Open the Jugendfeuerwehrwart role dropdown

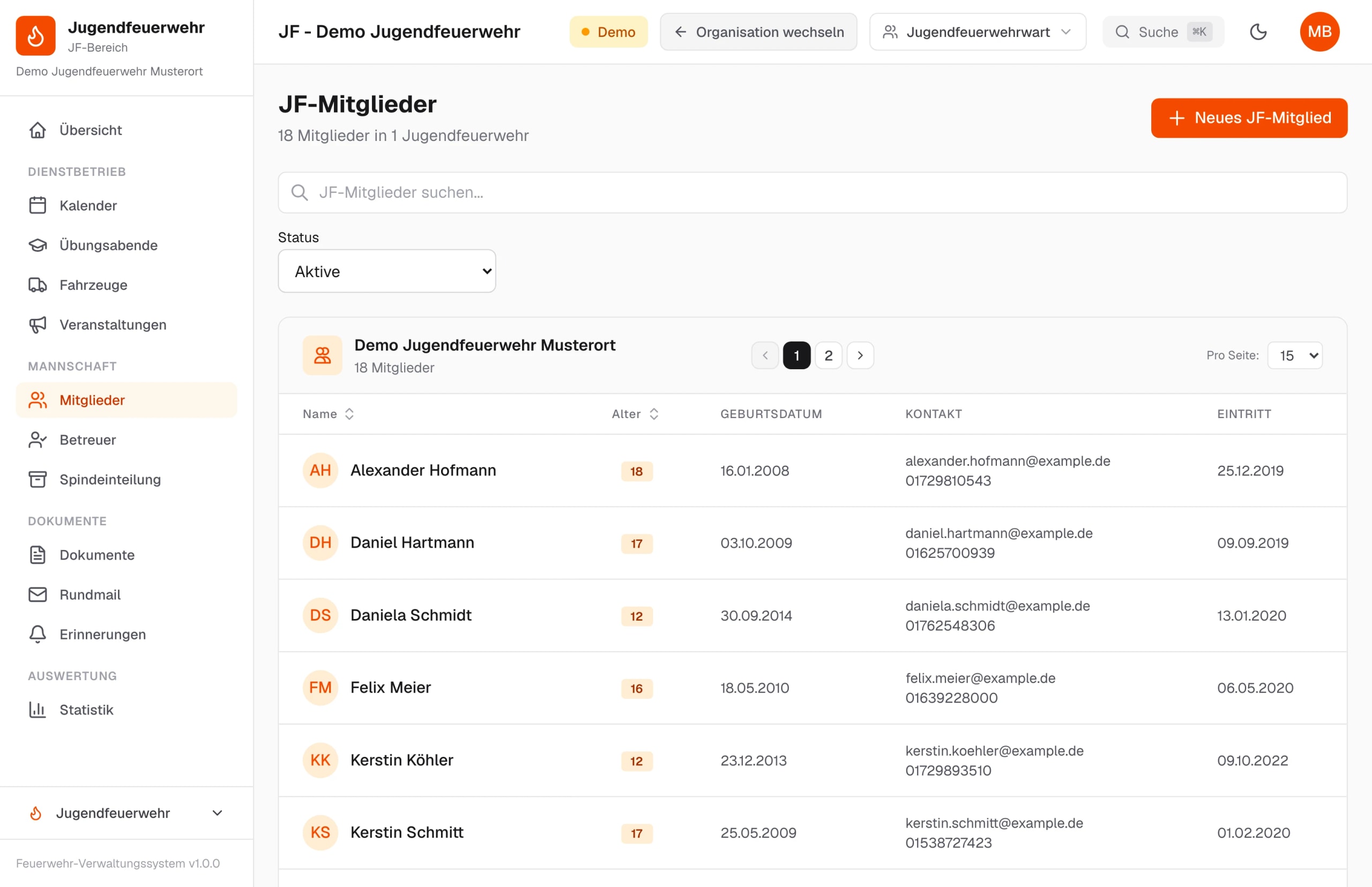tap(978, 32)
